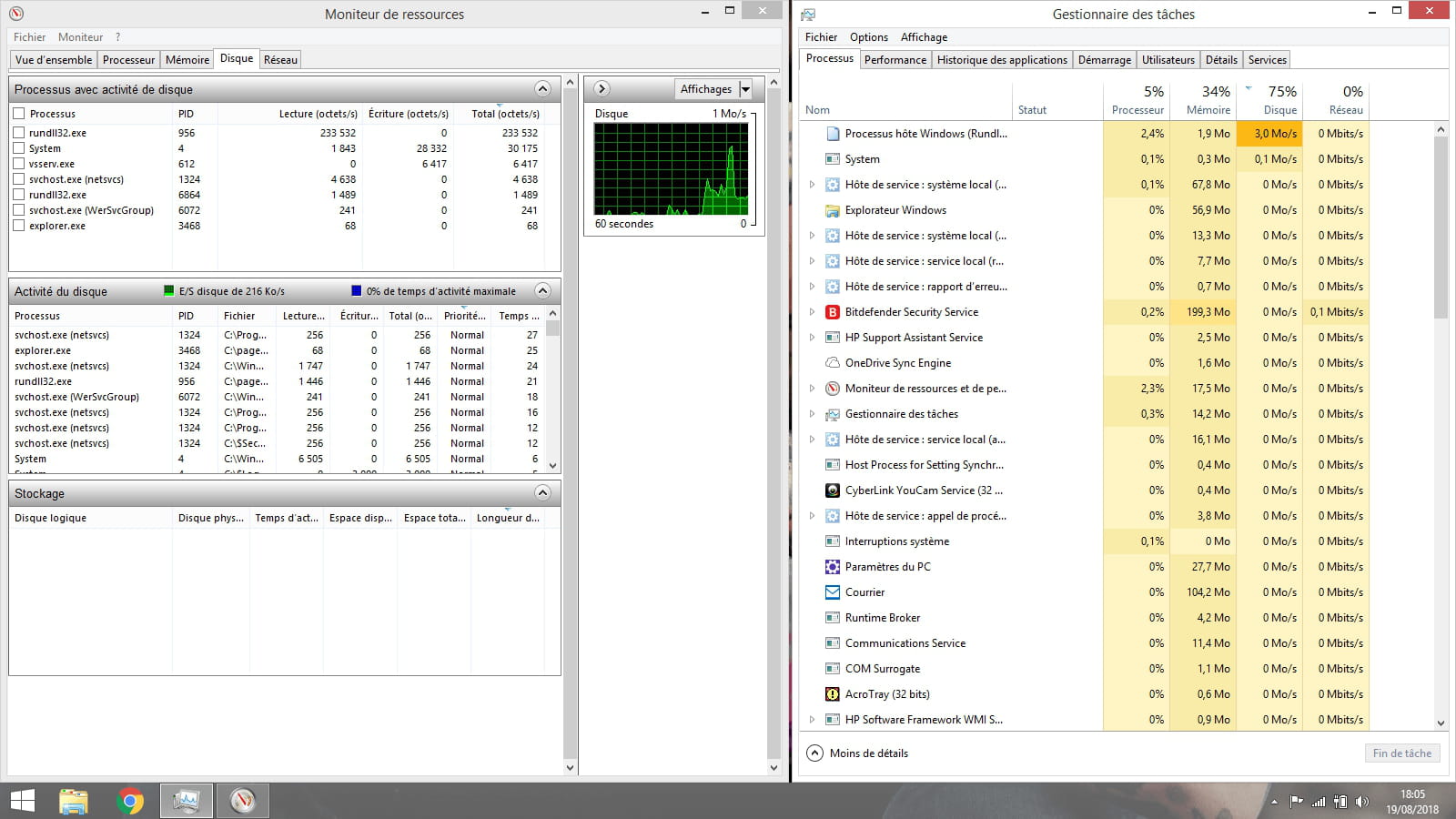Click the Paramètres du PC icon
The height and width of the screenshot is (819, 1456).
(832, 567)
